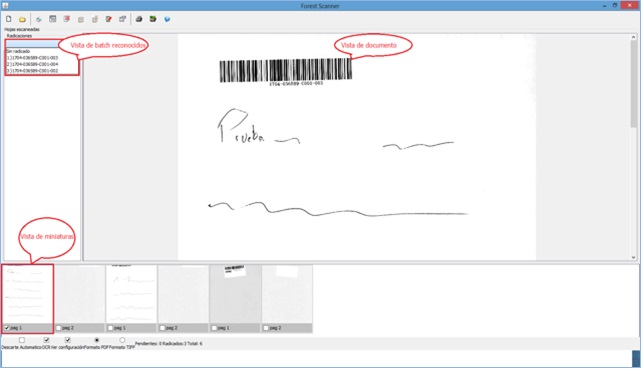This screenshot has width=644, height=374.
Task: Click the document view vertical scrollbar down arrow
Action: pyautogui.click(x=633, y=257)
